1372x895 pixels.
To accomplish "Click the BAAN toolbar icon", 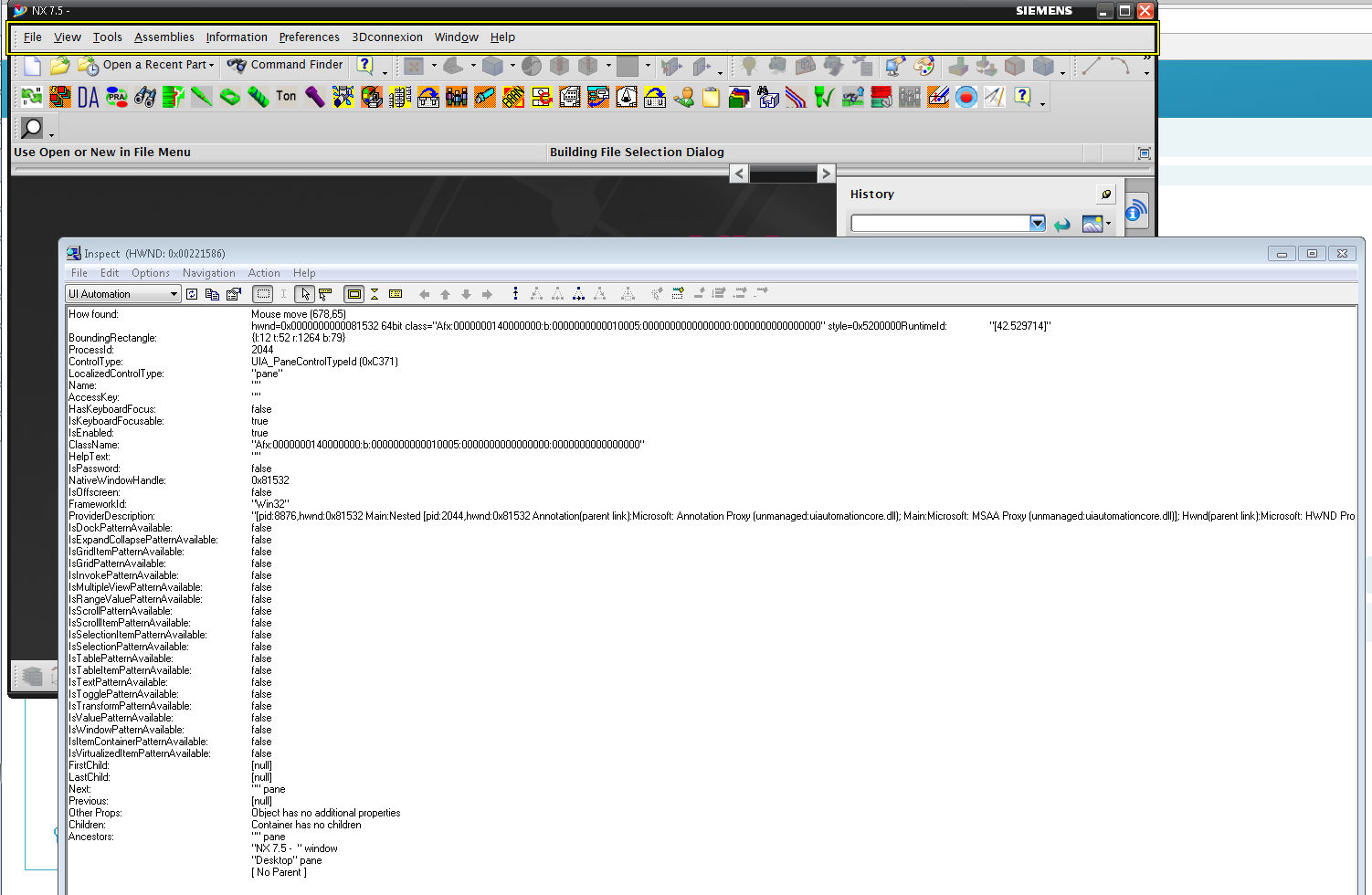I will pos(513,97).
